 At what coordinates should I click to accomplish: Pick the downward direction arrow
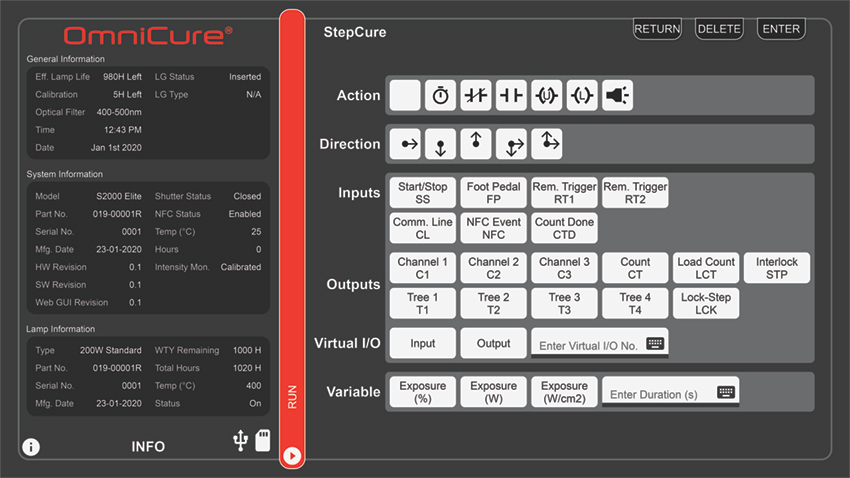point(440,144)
